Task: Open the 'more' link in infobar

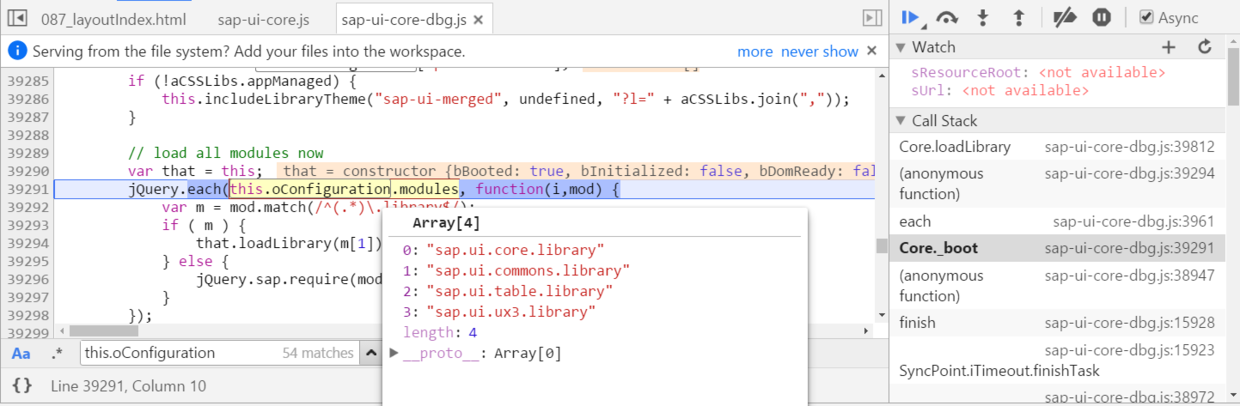Action: [755, 51]
